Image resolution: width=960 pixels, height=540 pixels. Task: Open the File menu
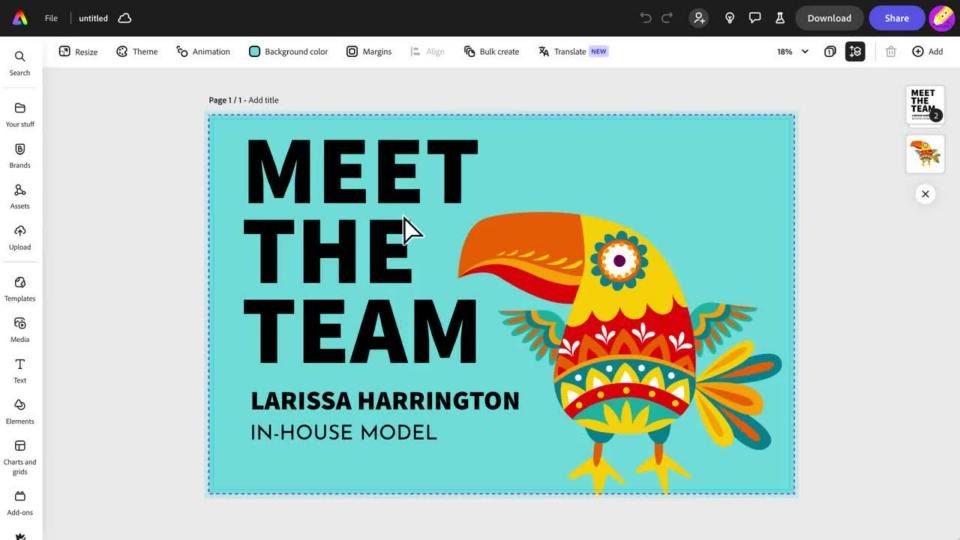click(x=51, y=18)
